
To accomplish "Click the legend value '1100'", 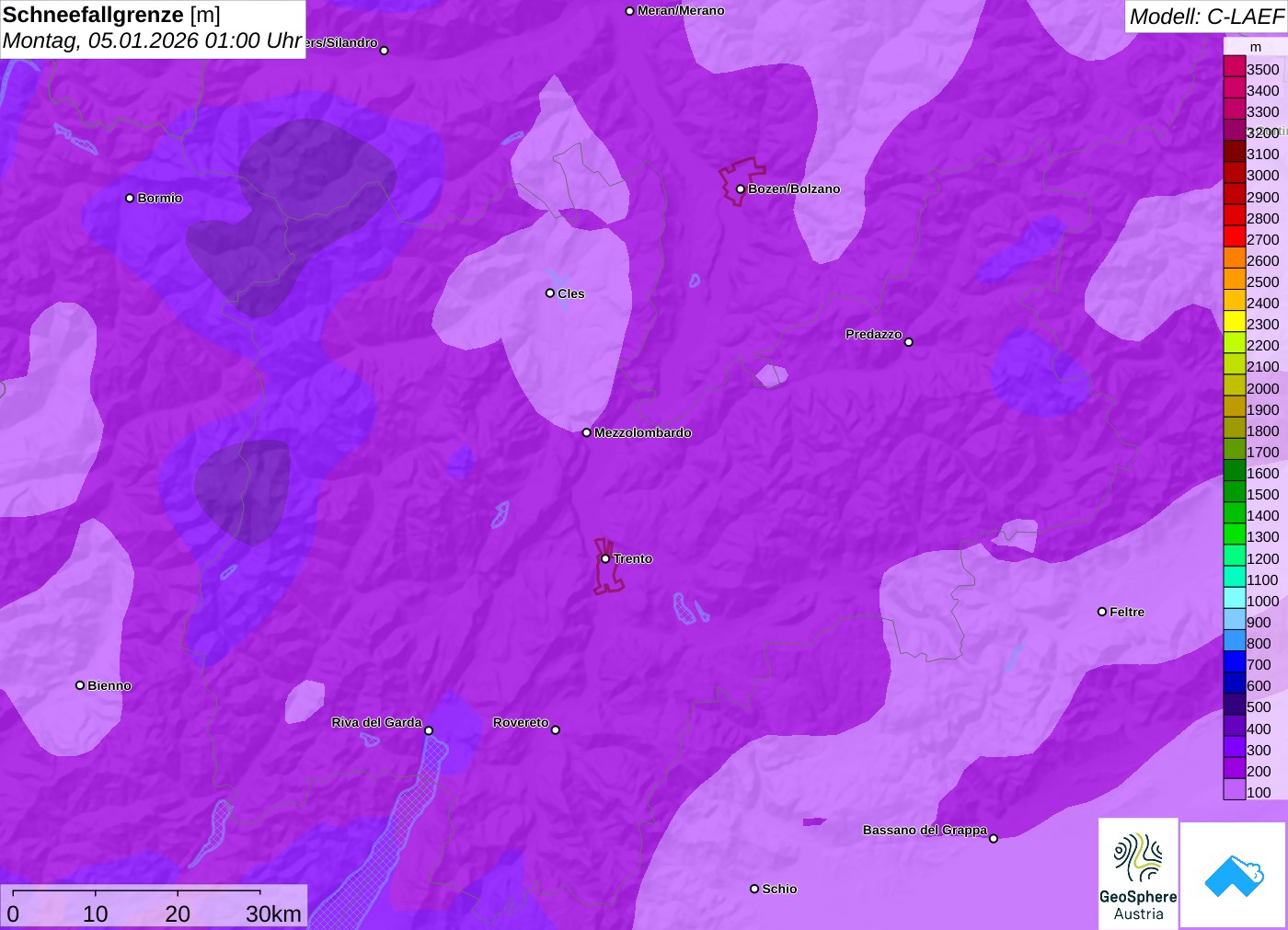I will click(1263, 580).
